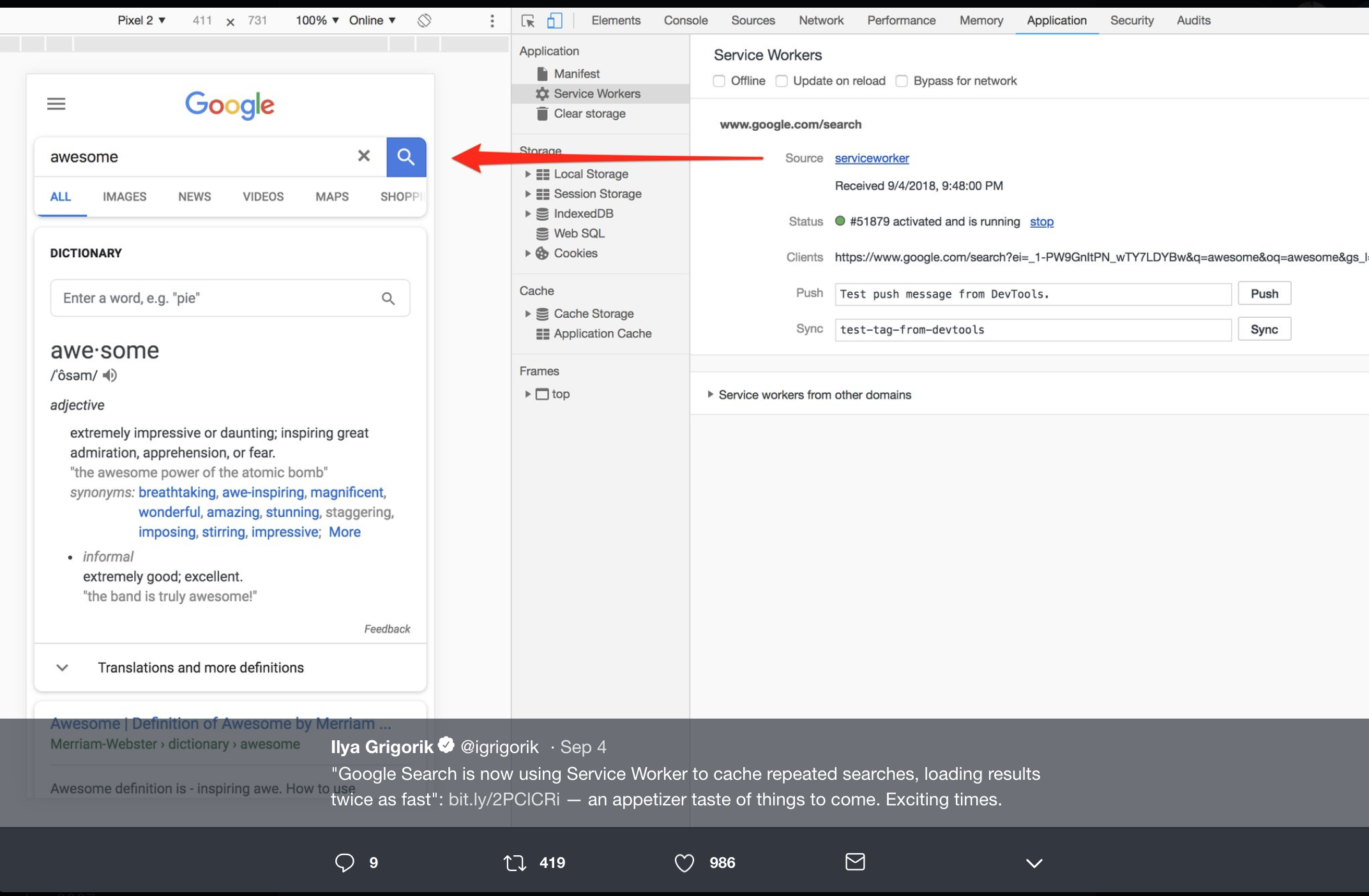Click the blue Google search button
1369x896 pixels.
tap(406, 157)
